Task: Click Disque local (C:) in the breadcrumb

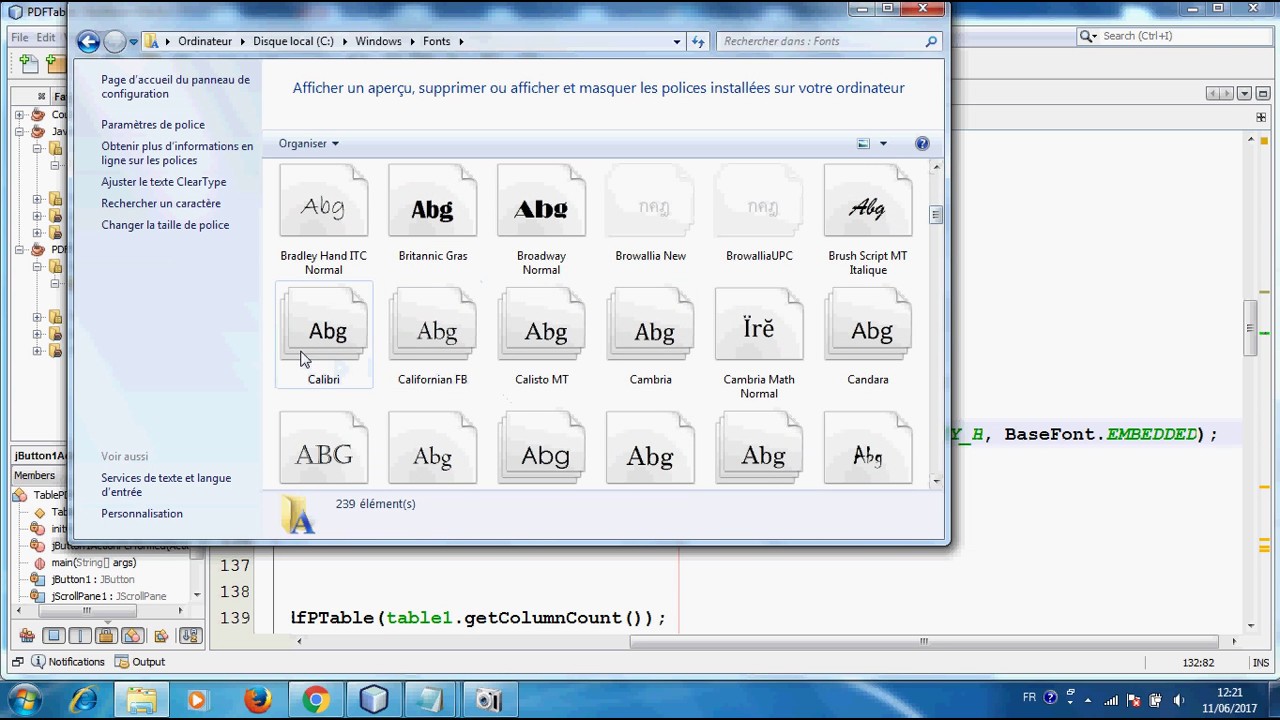Action: 293,41
